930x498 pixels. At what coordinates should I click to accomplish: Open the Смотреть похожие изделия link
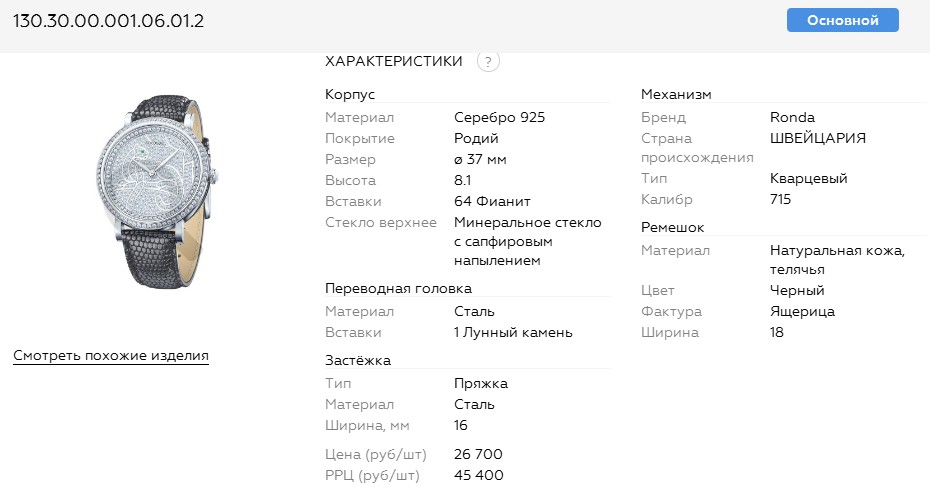pyautogui.click(x=111, y=355)
